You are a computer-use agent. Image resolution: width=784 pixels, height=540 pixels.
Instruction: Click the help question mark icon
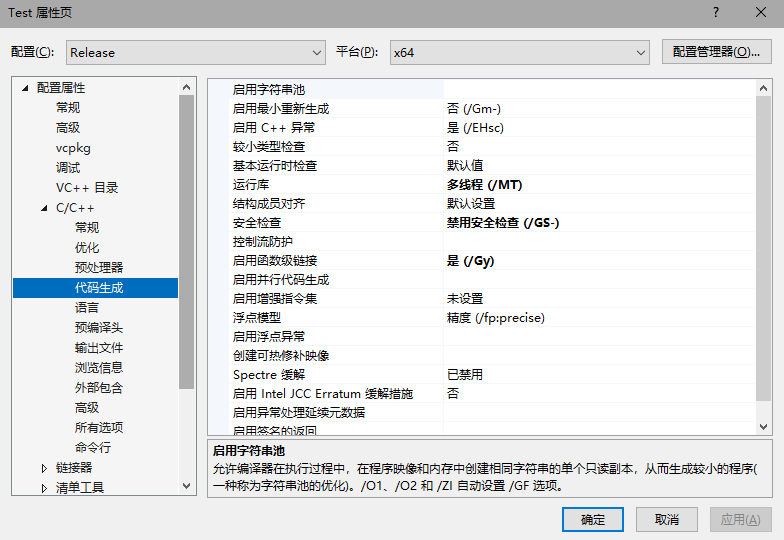715,13
